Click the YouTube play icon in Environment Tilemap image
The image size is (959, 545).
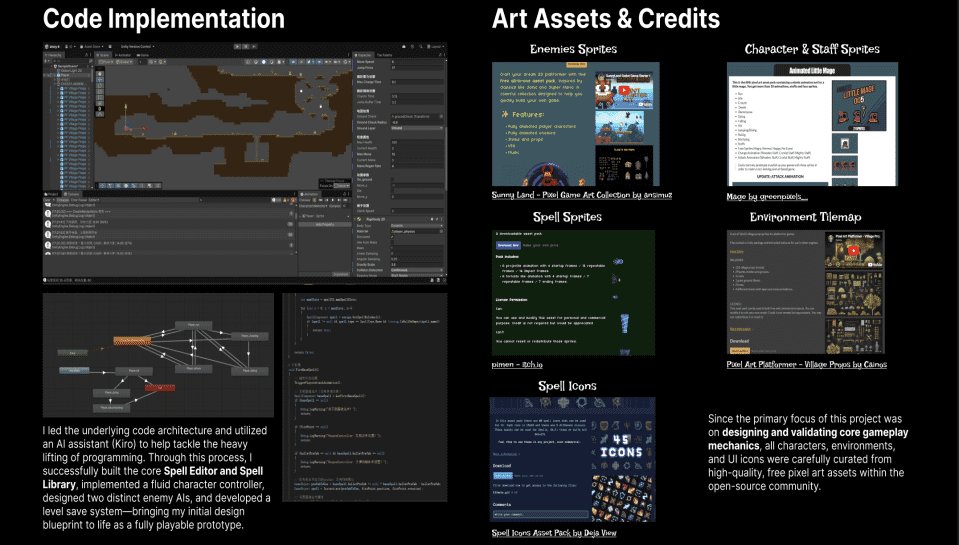[853, 250]
